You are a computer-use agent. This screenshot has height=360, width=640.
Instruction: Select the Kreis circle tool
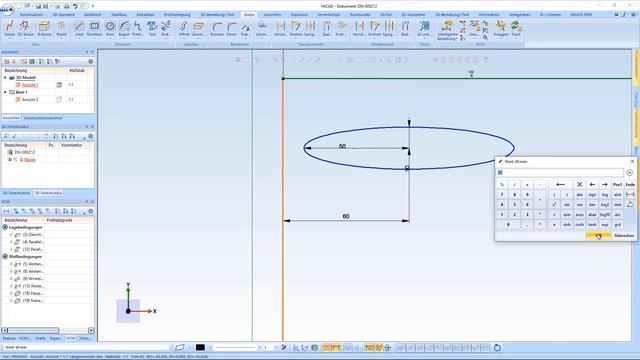coord(110,28)
